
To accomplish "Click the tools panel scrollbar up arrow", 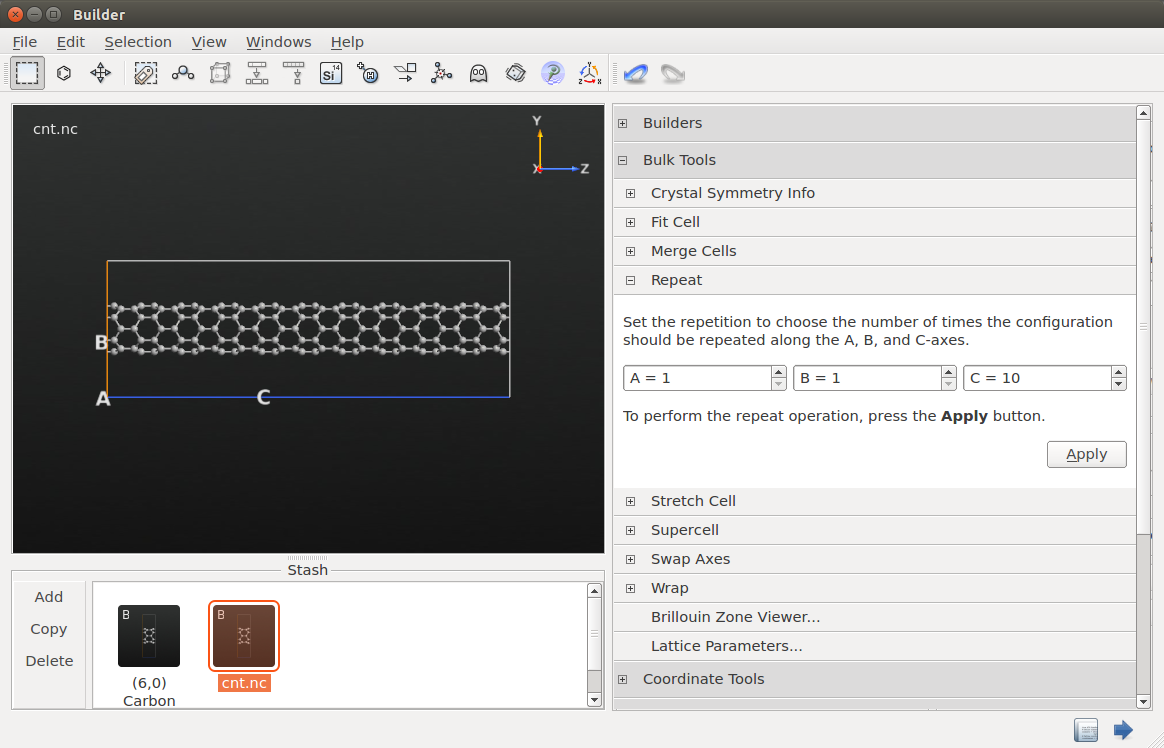I will [1143, 113].
